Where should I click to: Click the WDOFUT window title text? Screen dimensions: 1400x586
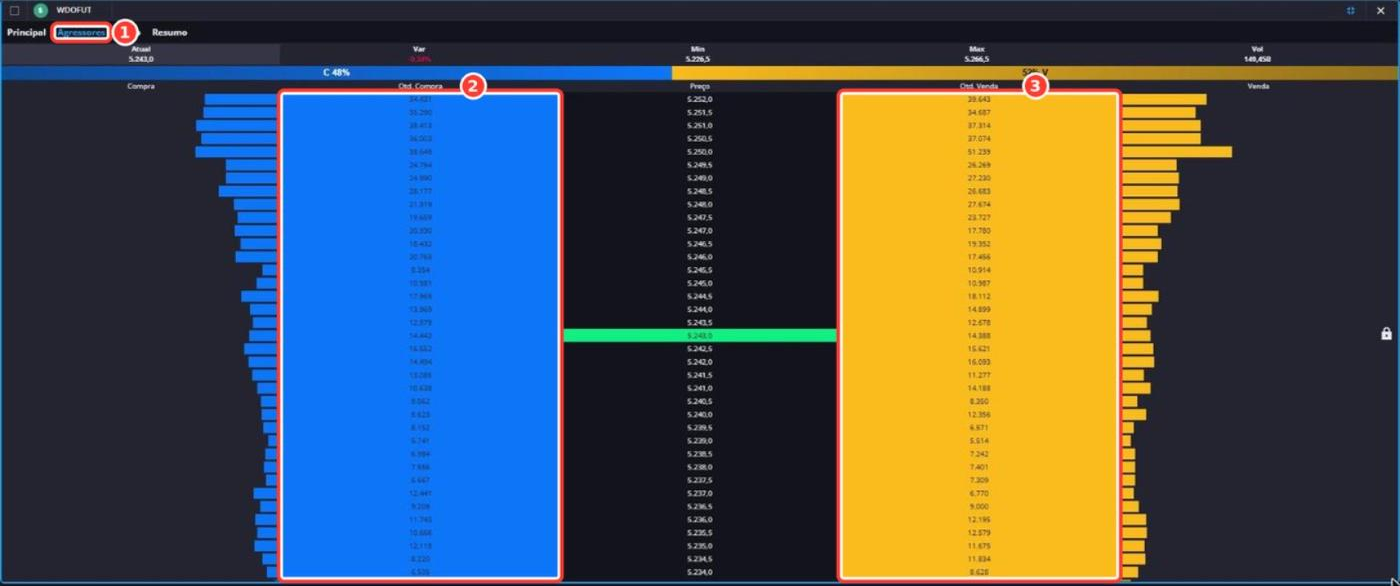pyautogui.click(x=74, y=10)
